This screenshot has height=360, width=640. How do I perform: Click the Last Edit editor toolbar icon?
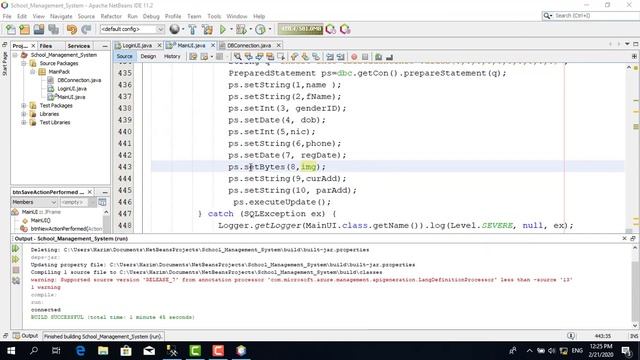193,57
